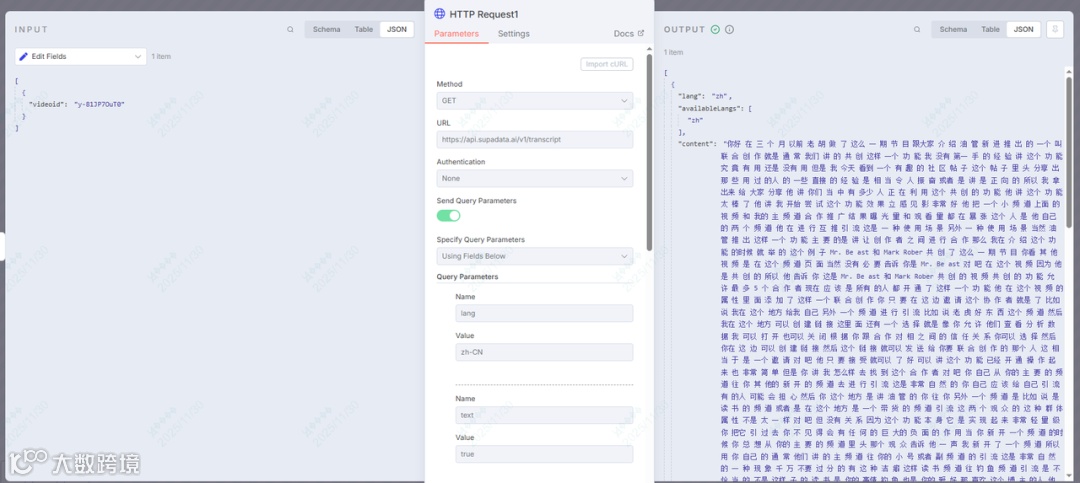Screen dimensions: 1080x483
Task: Select Table view in output panel
Action: (990, 30)
